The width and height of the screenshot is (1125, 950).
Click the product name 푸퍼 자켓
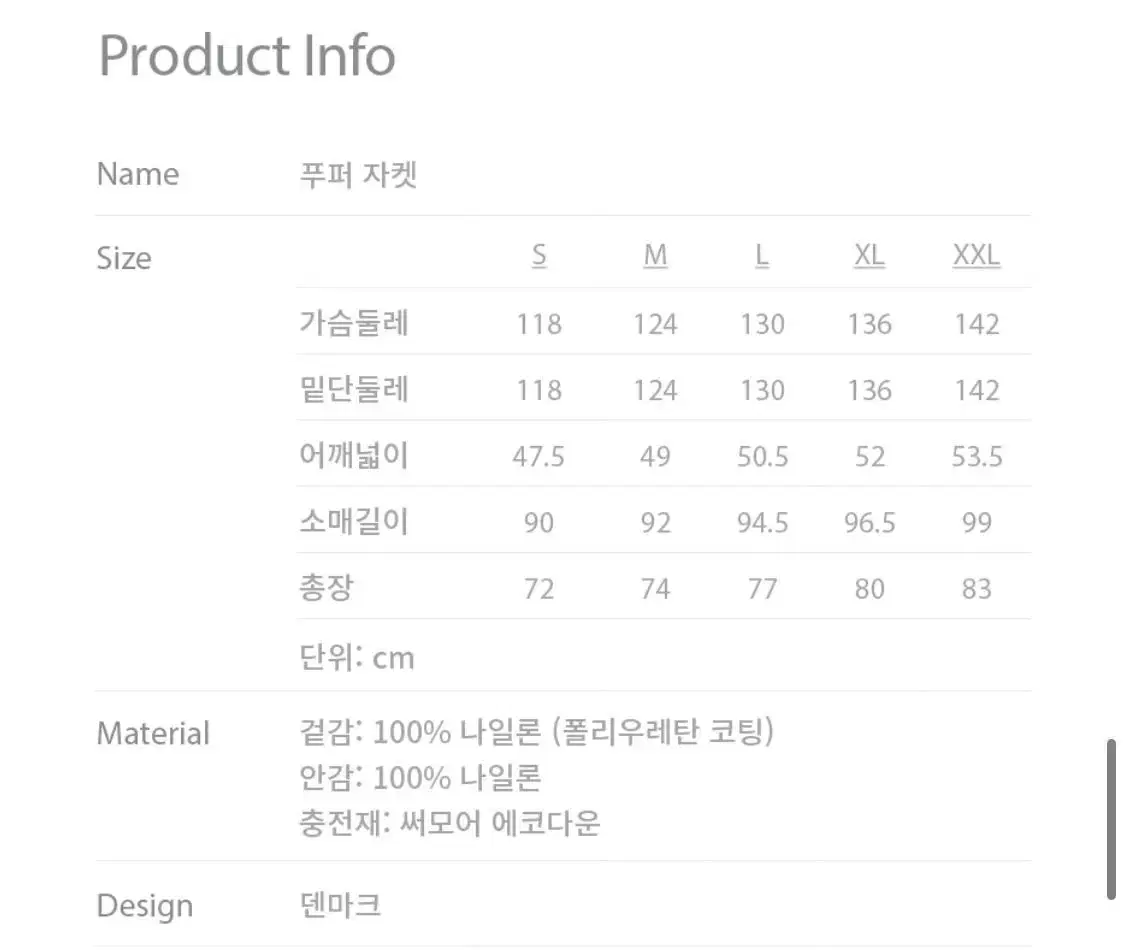point(358,174)
